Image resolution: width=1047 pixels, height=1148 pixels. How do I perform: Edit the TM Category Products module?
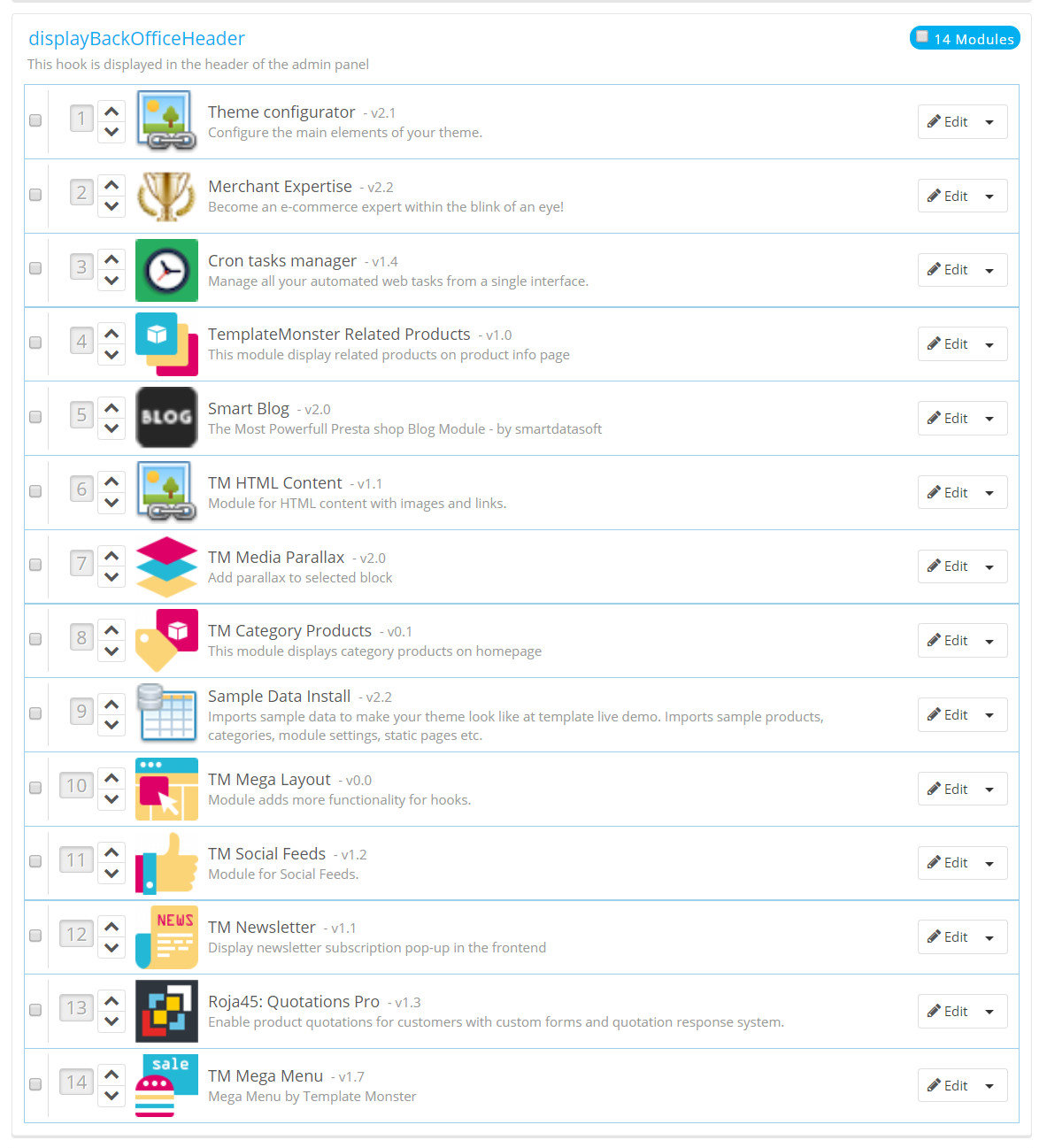[947, 641]
